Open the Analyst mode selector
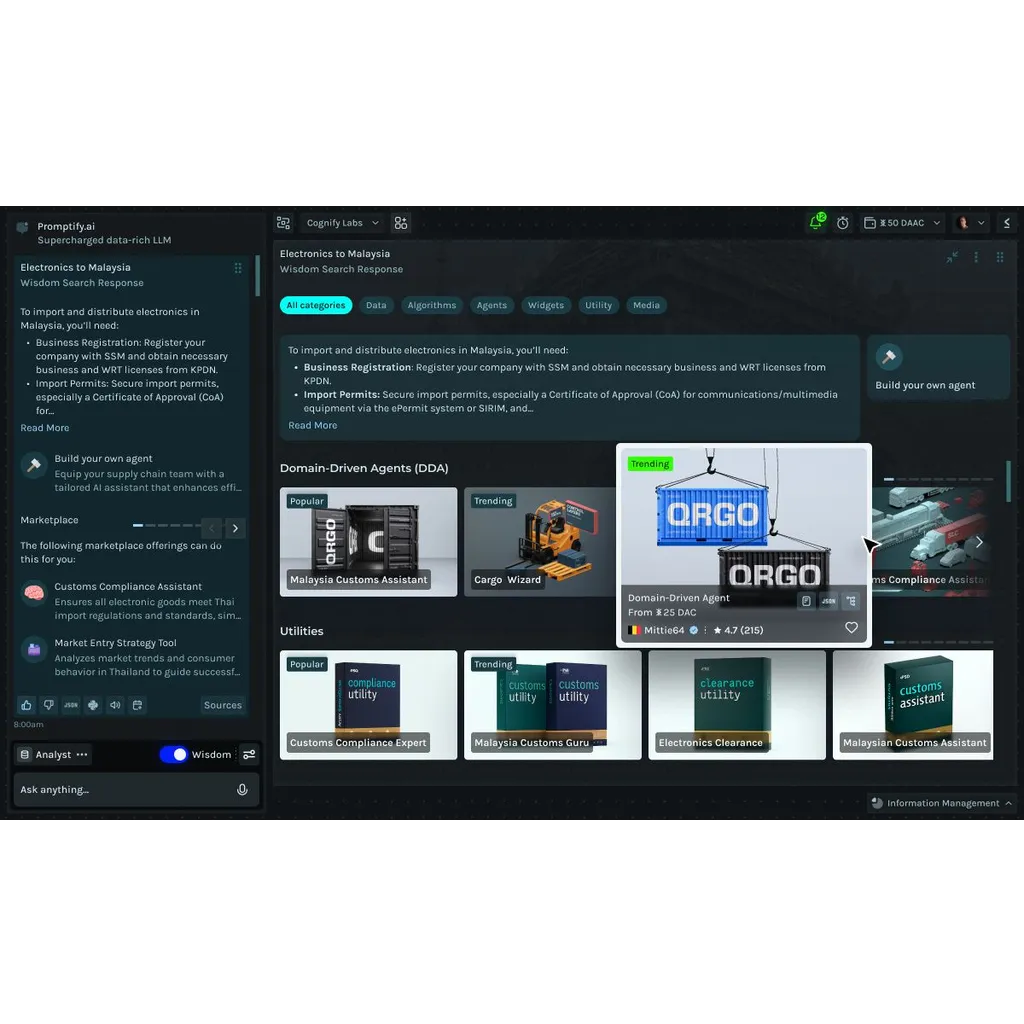Viewport: 1024px width, 1024px height. tap(54, 754)
